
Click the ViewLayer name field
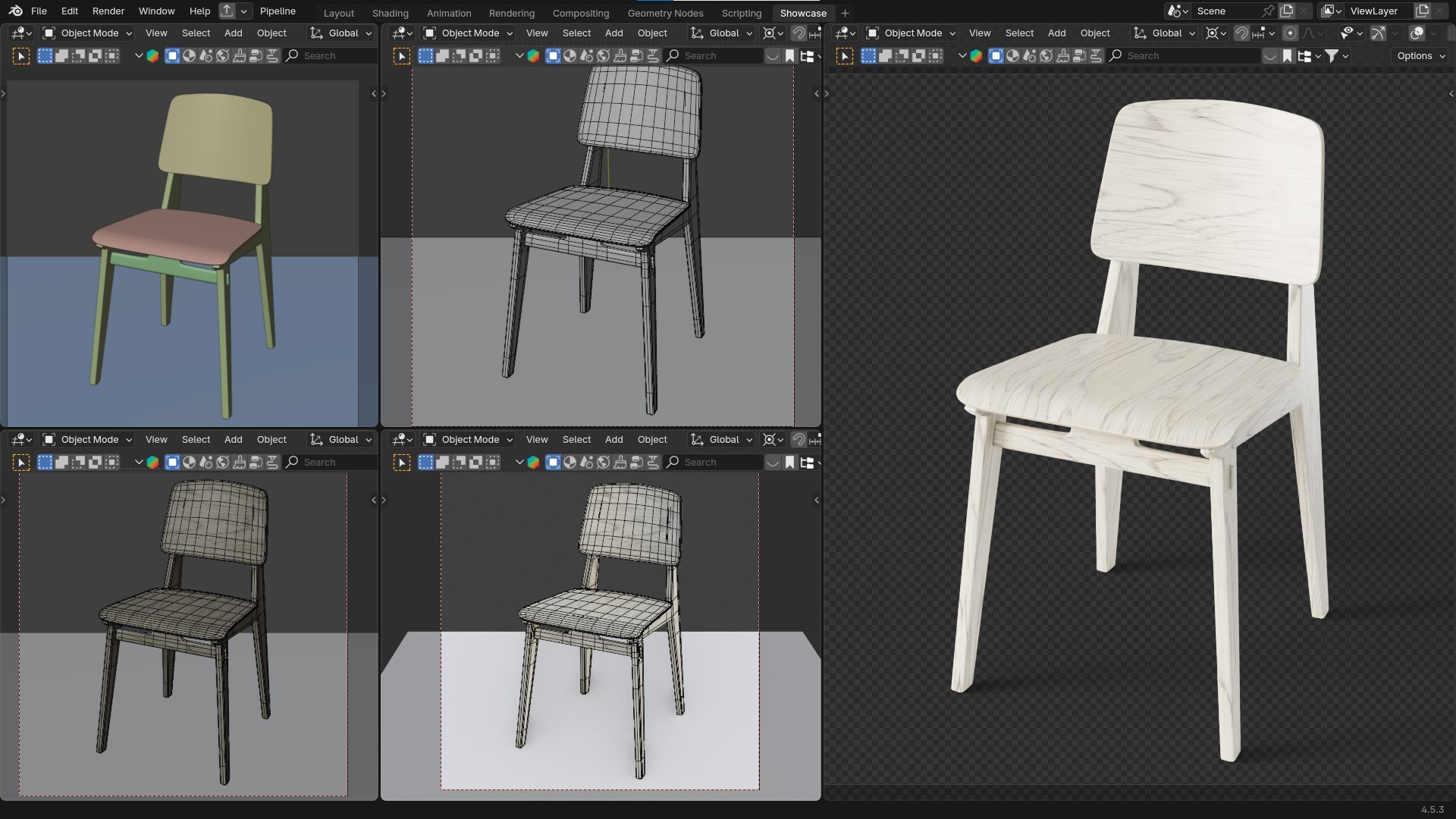1379,11
